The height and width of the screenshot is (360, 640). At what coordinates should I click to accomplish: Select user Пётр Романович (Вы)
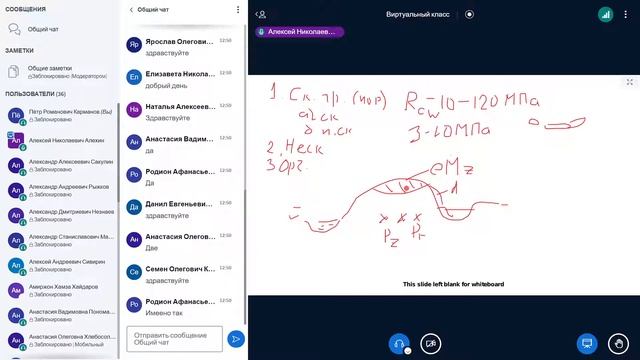pos(61,115)
